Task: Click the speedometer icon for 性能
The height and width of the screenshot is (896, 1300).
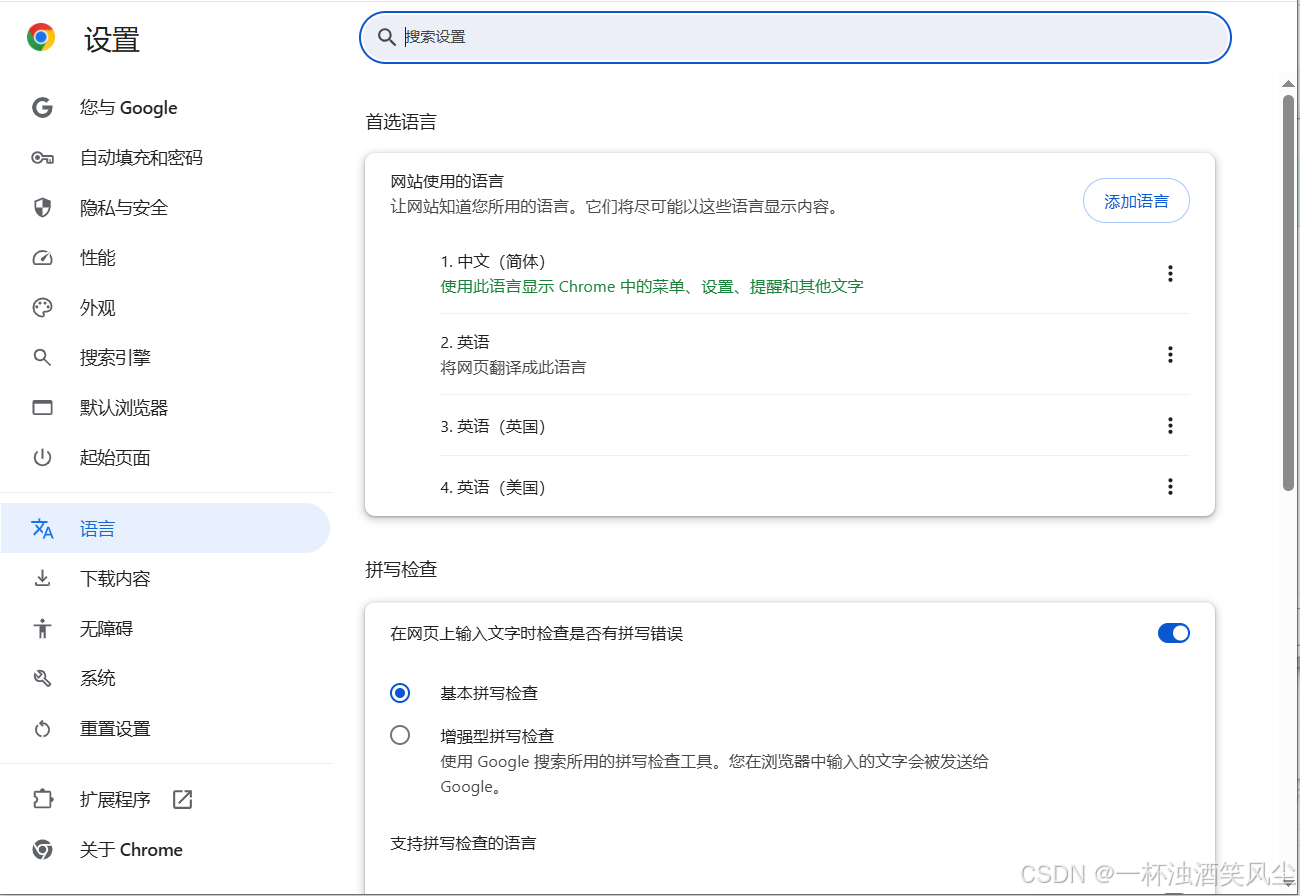Action: click(x=42, y=258)
